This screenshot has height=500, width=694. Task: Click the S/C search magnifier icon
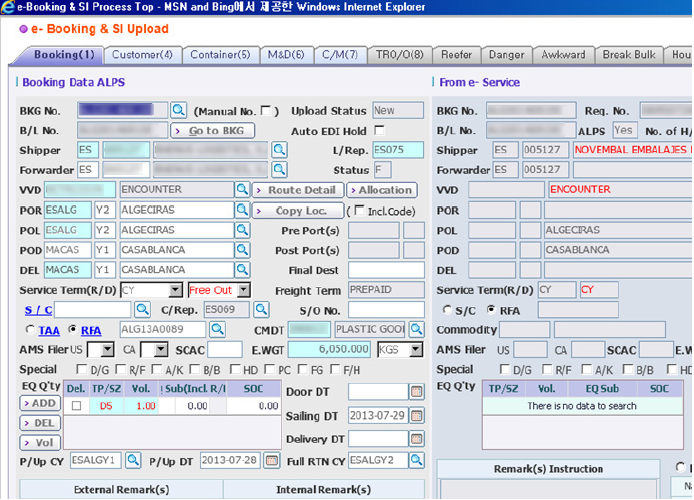(x=142, y=309)
